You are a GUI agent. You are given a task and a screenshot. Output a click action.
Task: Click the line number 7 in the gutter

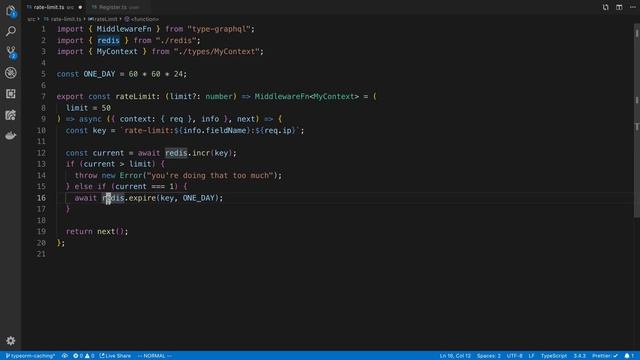(43, 97)
